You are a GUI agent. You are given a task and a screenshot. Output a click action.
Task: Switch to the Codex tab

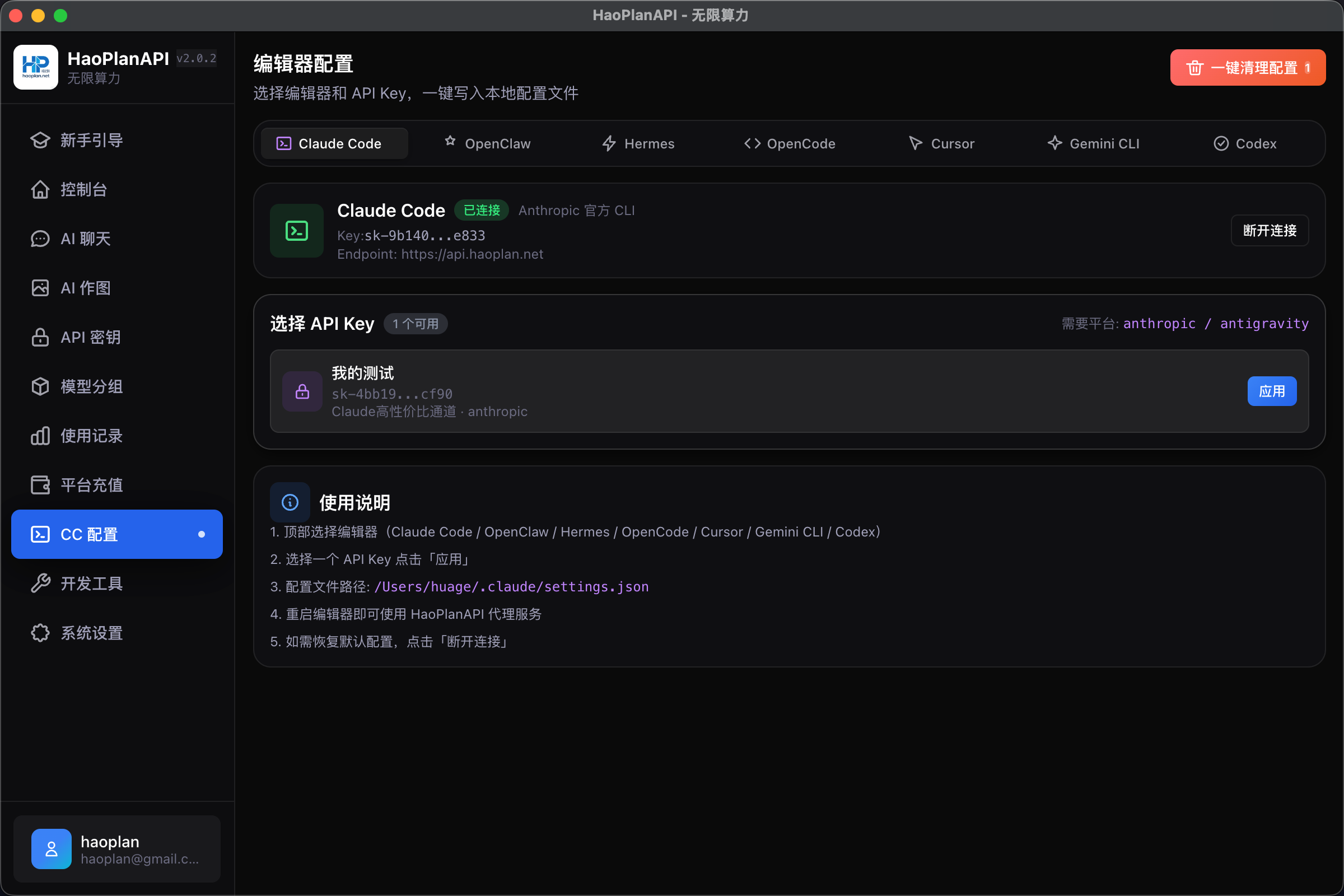[x=1244, y=143]
